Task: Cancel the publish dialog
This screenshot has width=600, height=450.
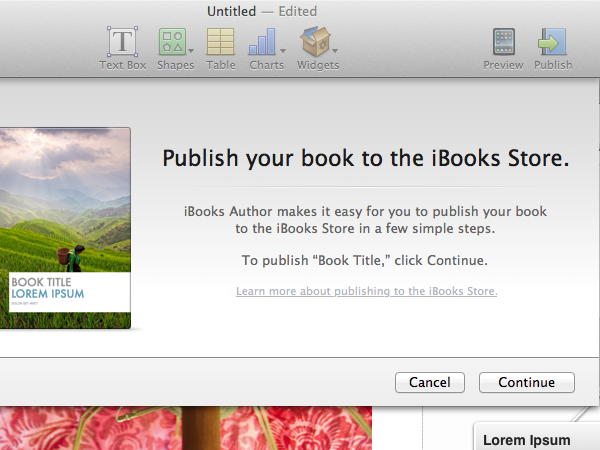Action: [430, 382]
